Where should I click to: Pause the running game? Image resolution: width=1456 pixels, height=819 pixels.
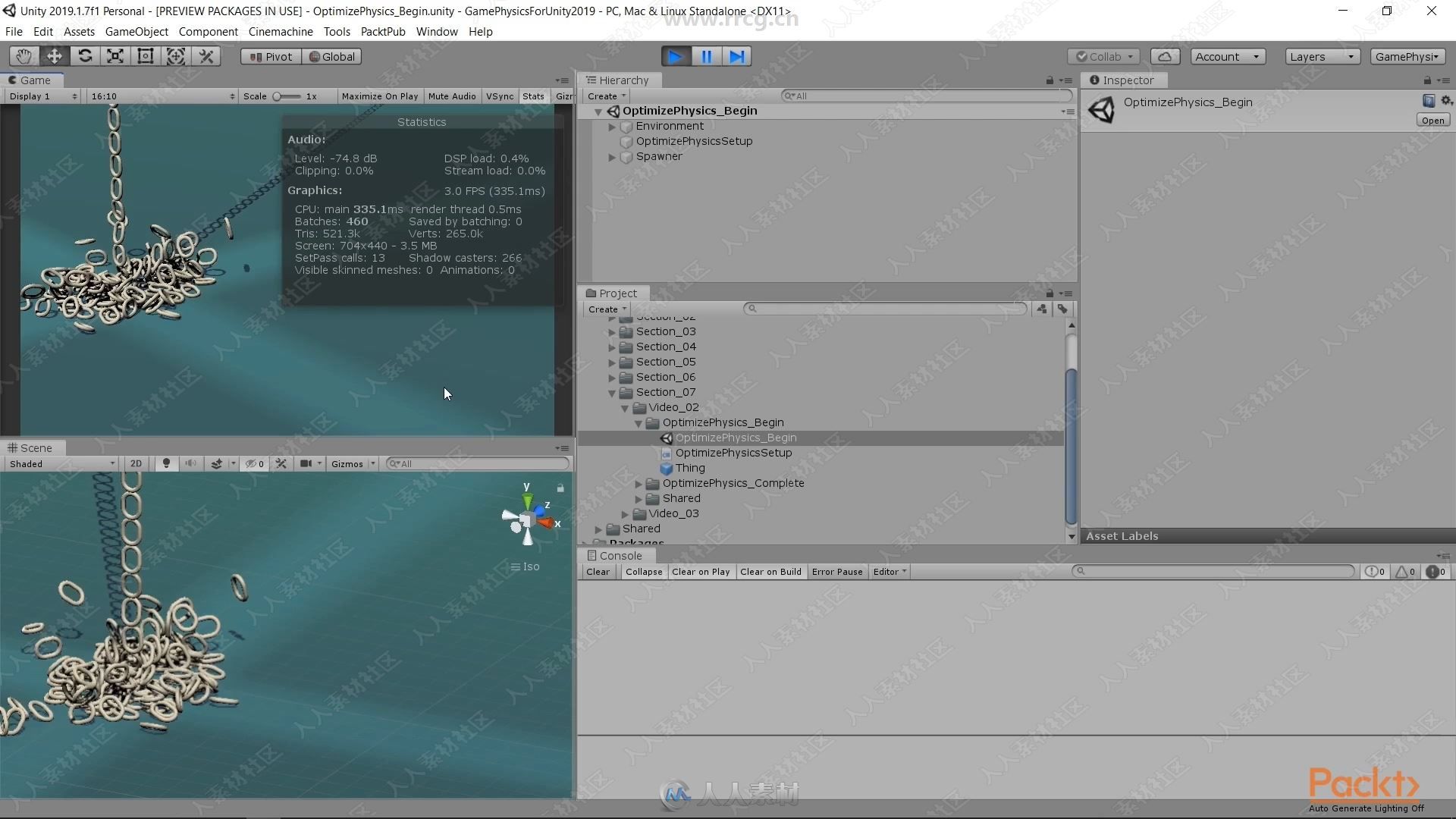[706, 56]
